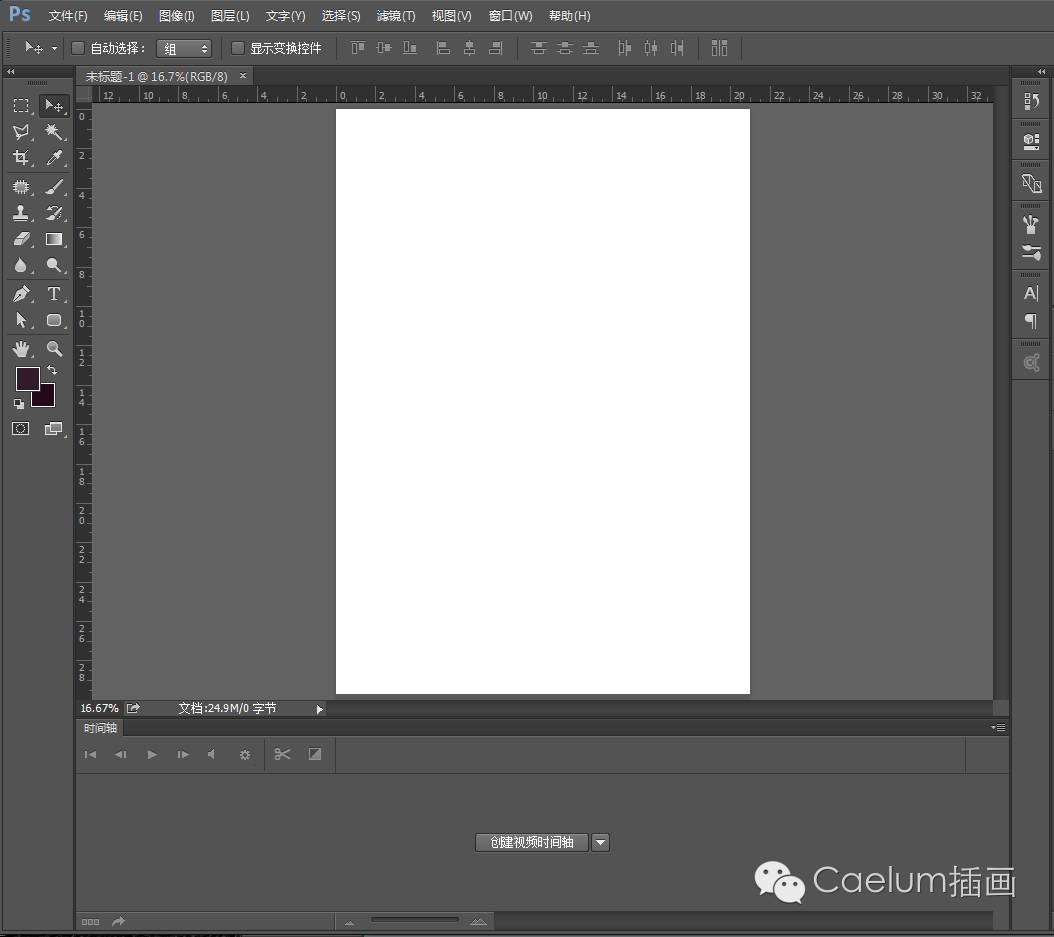Screen dimensions: 1054x937
Task: Select the Move tool
Action: pyautogui.click(x=55, y=105)
